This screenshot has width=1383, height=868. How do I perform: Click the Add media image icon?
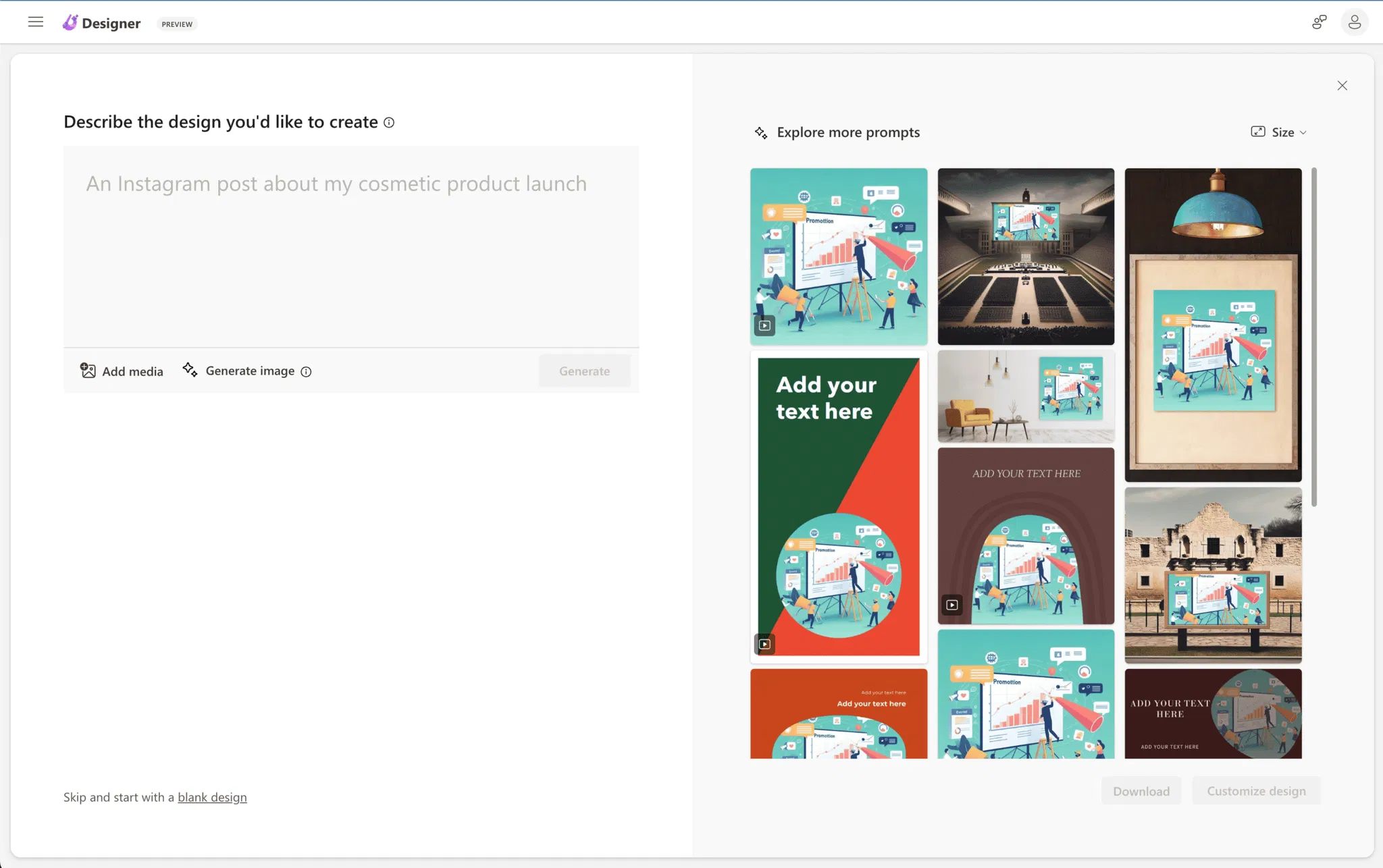coord(88,371)
